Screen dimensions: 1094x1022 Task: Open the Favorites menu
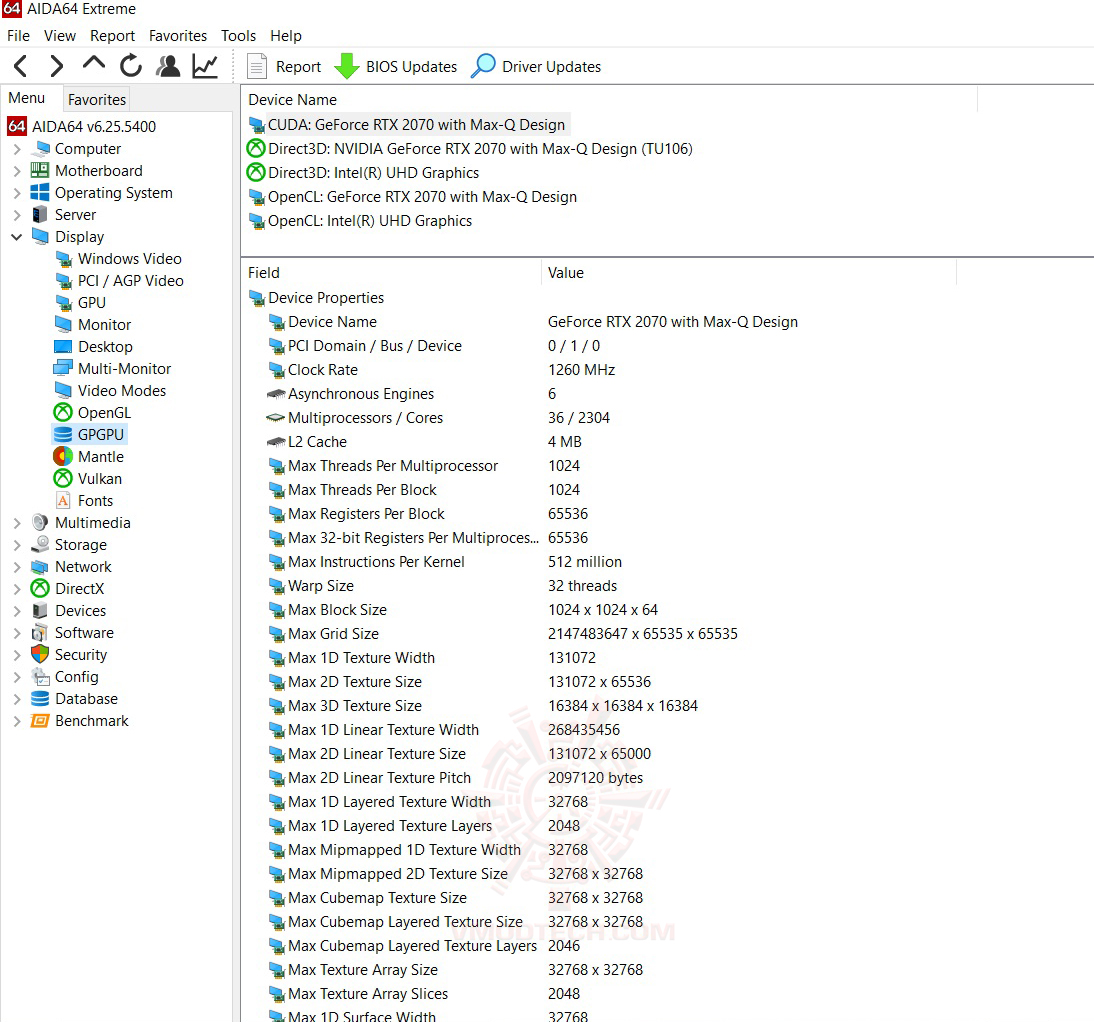click(x=178, y=36)
